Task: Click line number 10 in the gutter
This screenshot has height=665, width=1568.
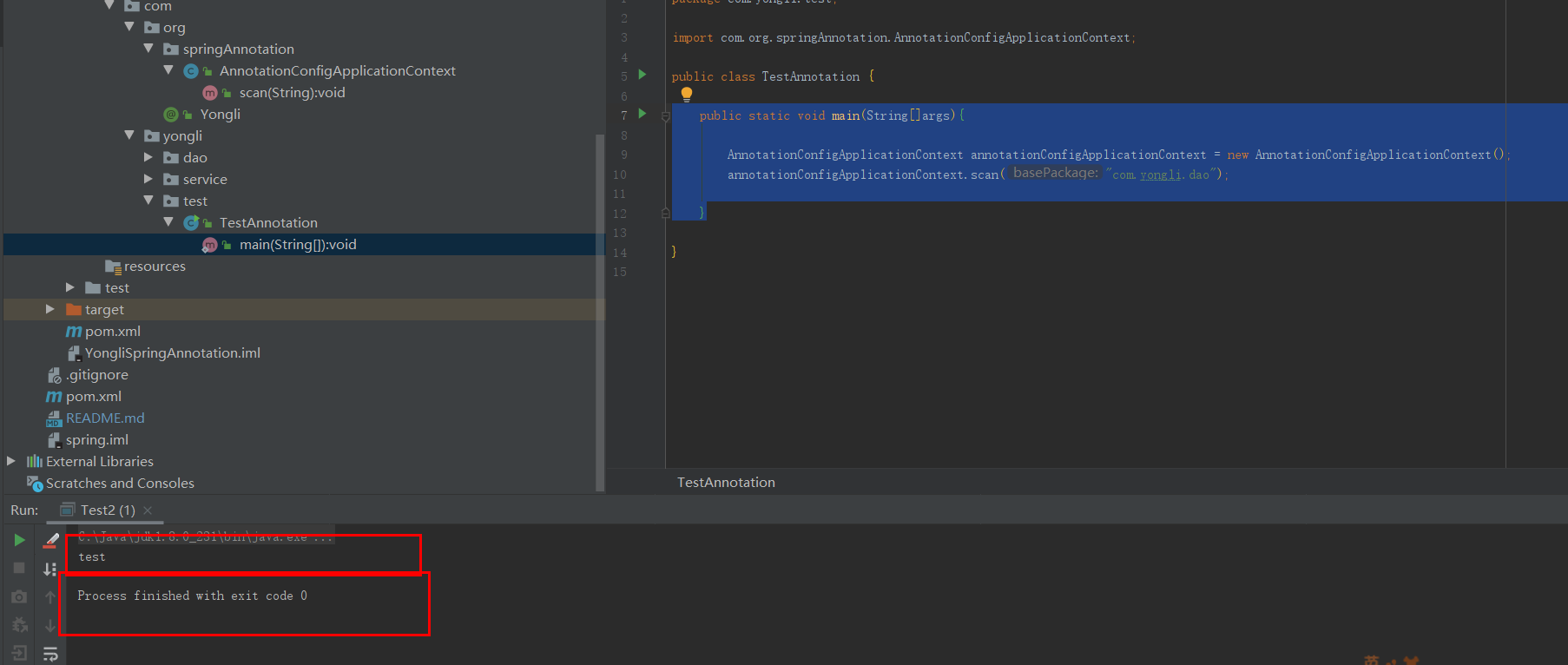Action: click(x=619, y=174)
